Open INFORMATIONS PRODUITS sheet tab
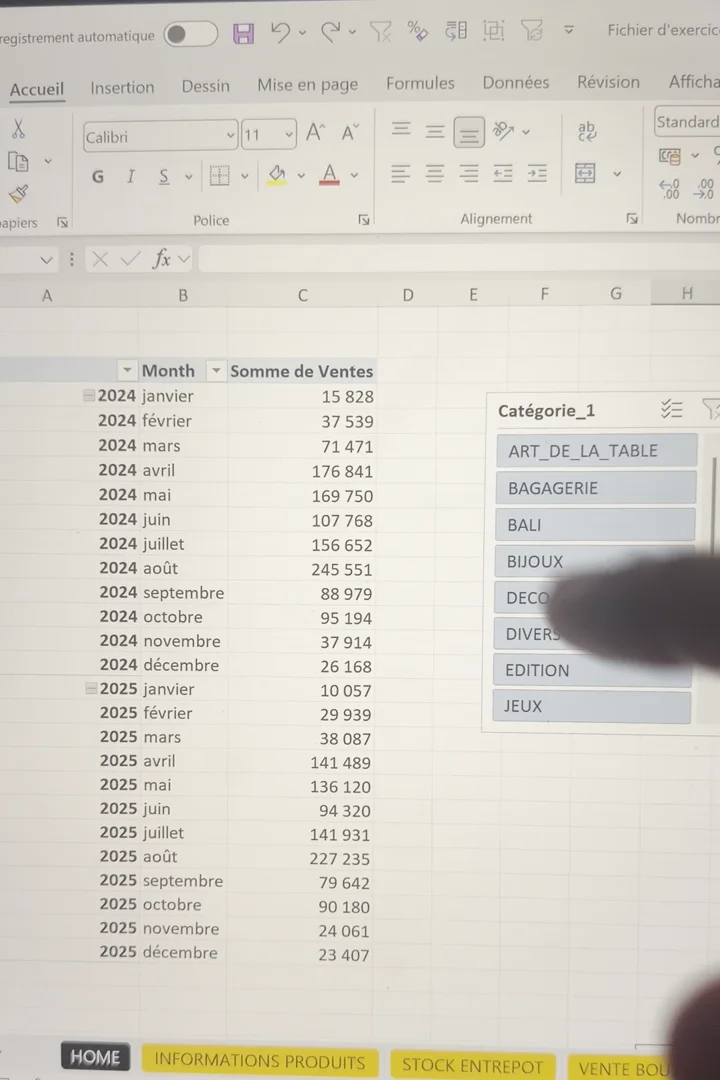This screenshot has height=1080, width=720. click(260, 1061)
